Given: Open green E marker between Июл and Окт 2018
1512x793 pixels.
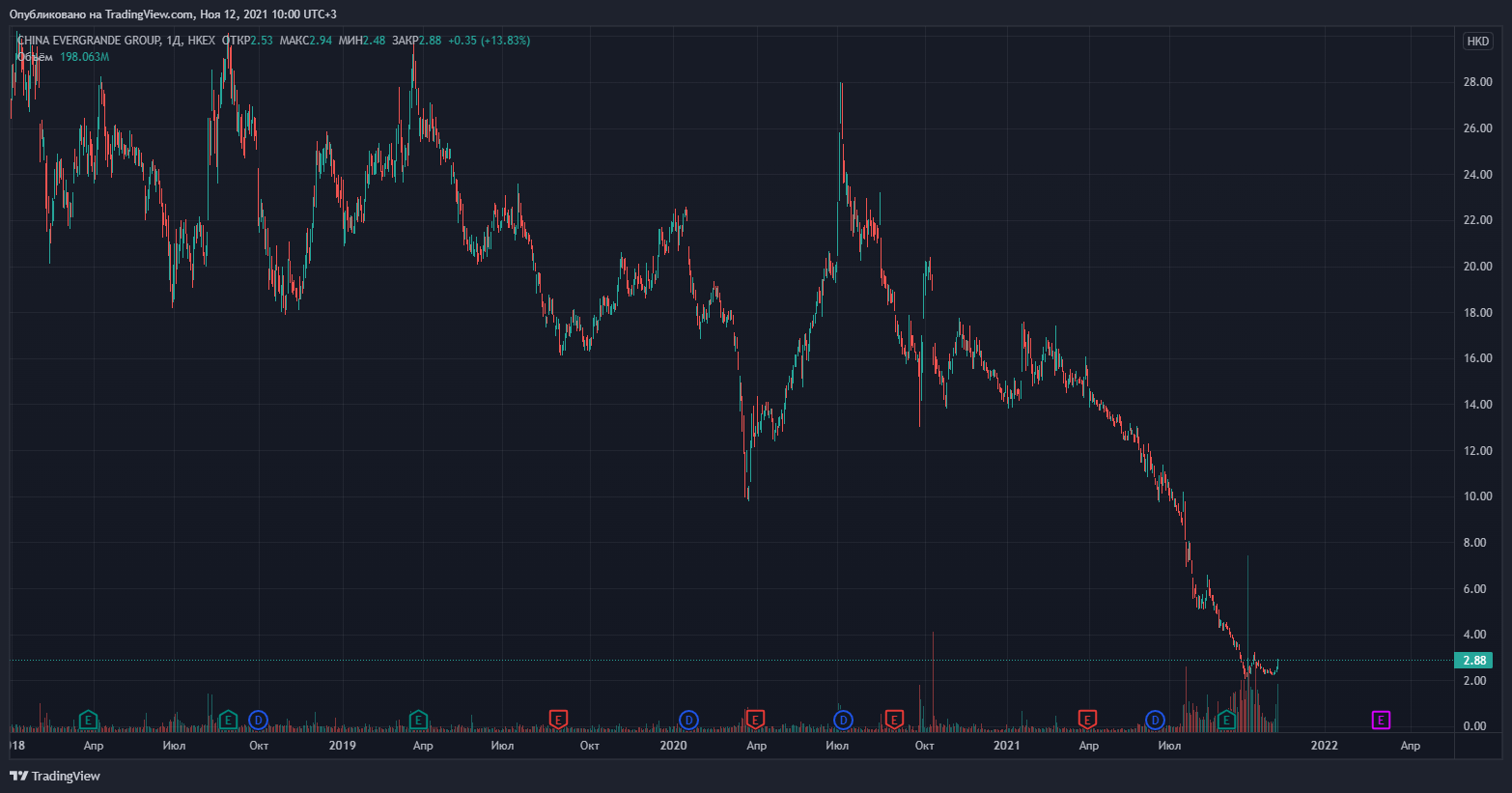Looking at the screenshot, I should click(x=228, y=720).
